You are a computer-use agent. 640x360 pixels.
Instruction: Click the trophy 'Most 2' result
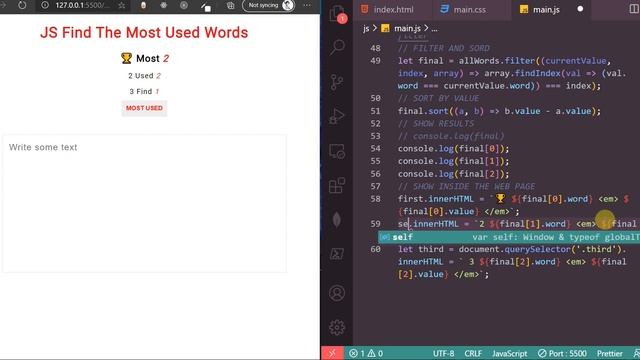click(144, 59)
